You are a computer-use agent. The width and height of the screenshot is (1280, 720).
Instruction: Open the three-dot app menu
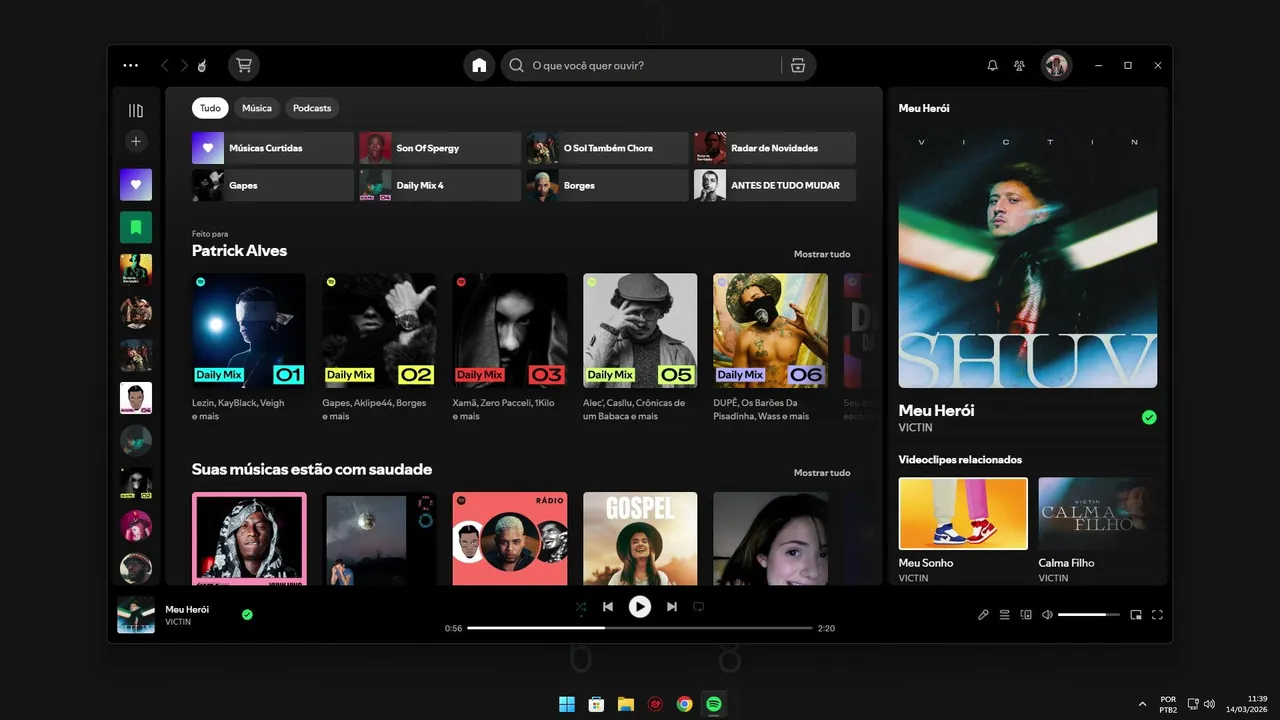pyautogui.click(x=131, y=65)
